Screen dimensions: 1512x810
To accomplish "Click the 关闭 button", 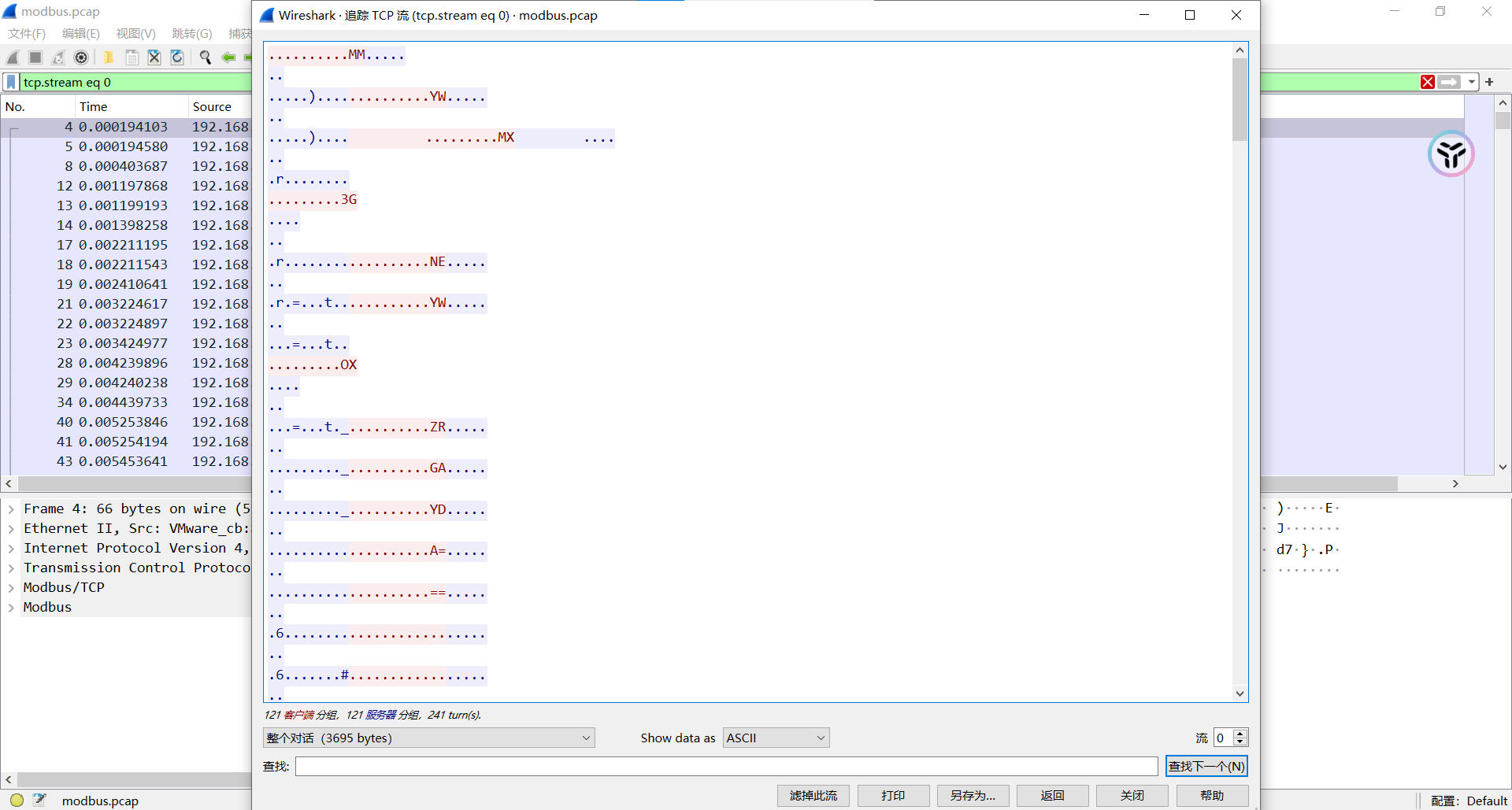I will pyautogui.click(x=1132, y=796).
